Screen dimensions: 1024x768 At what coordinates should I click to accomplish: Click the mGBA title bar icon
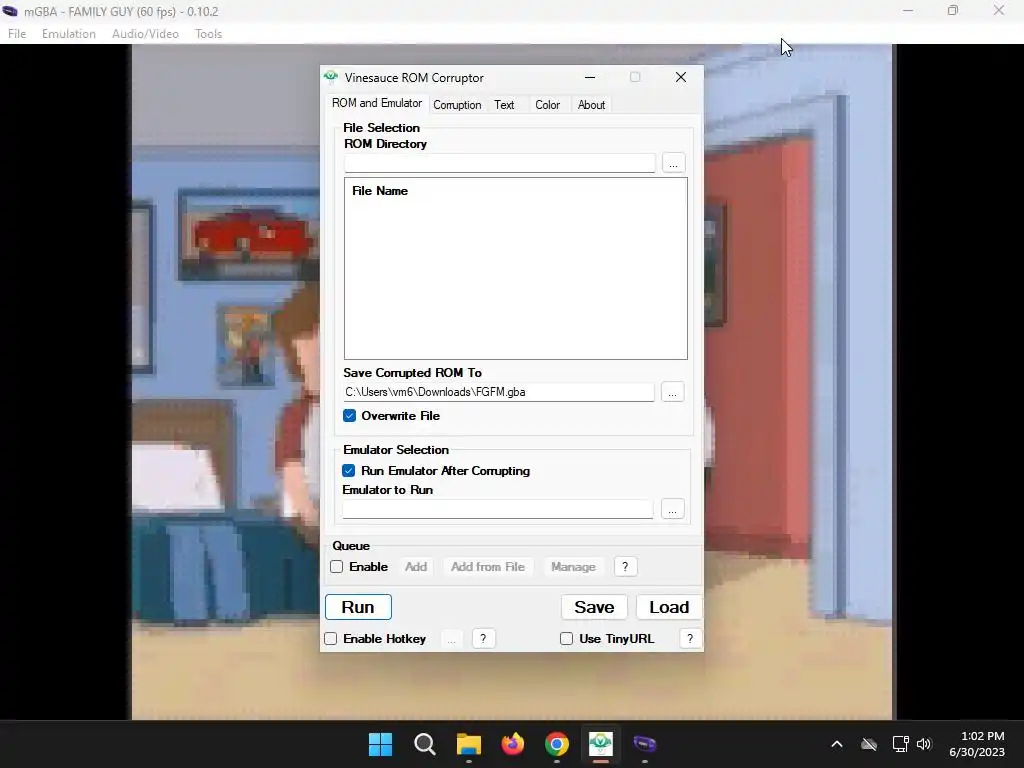coord(10,11)
